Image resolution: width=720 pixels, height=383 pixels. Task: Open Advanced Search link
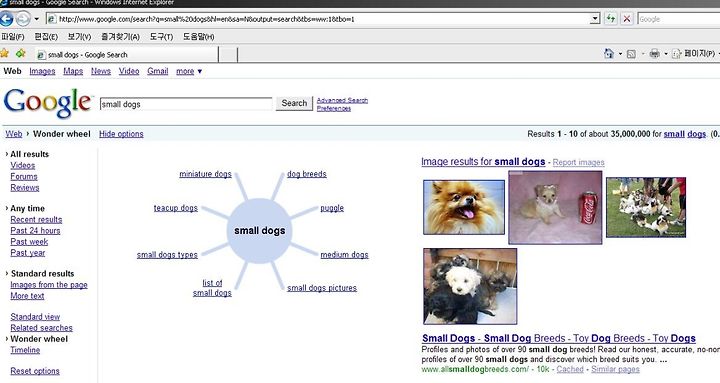[x=342, y=100]
